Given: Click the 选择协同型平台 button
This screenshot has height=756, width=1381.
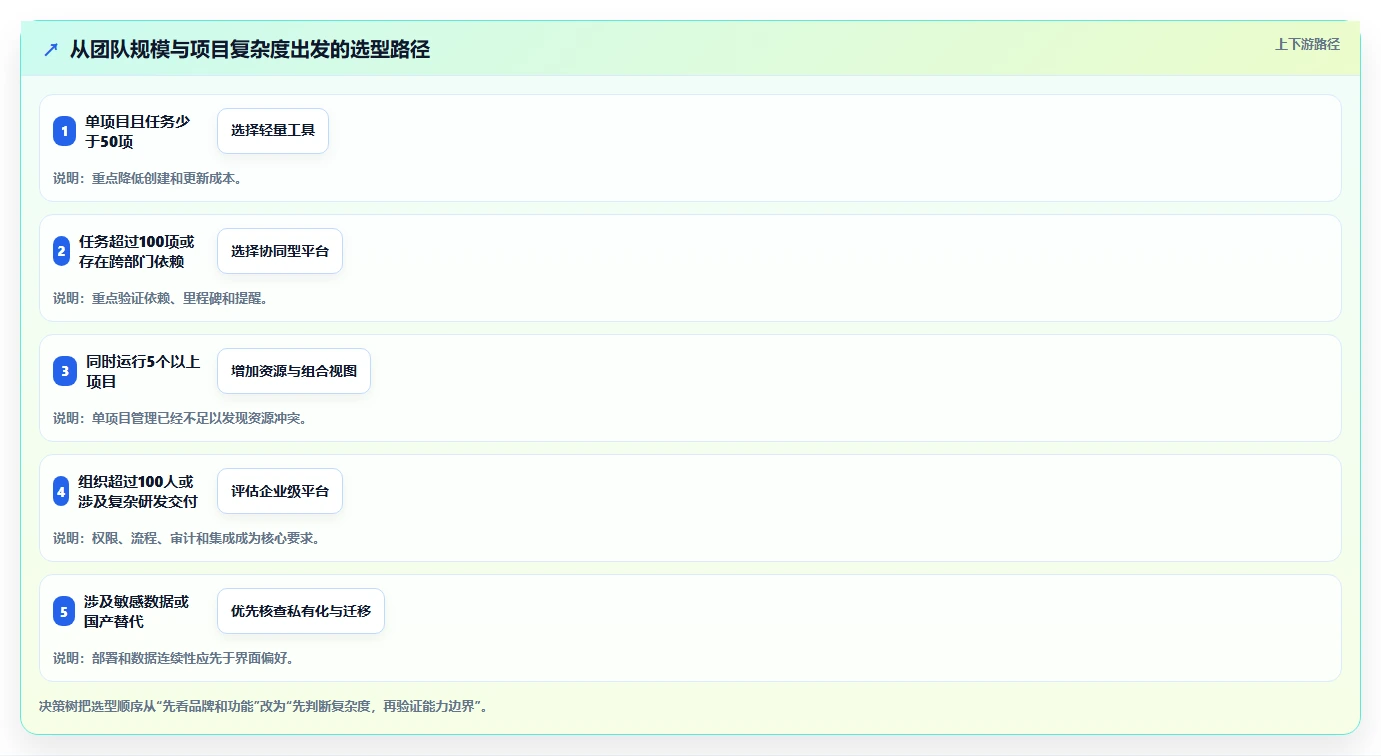Looking at the screenshot, I should [280, 251].
